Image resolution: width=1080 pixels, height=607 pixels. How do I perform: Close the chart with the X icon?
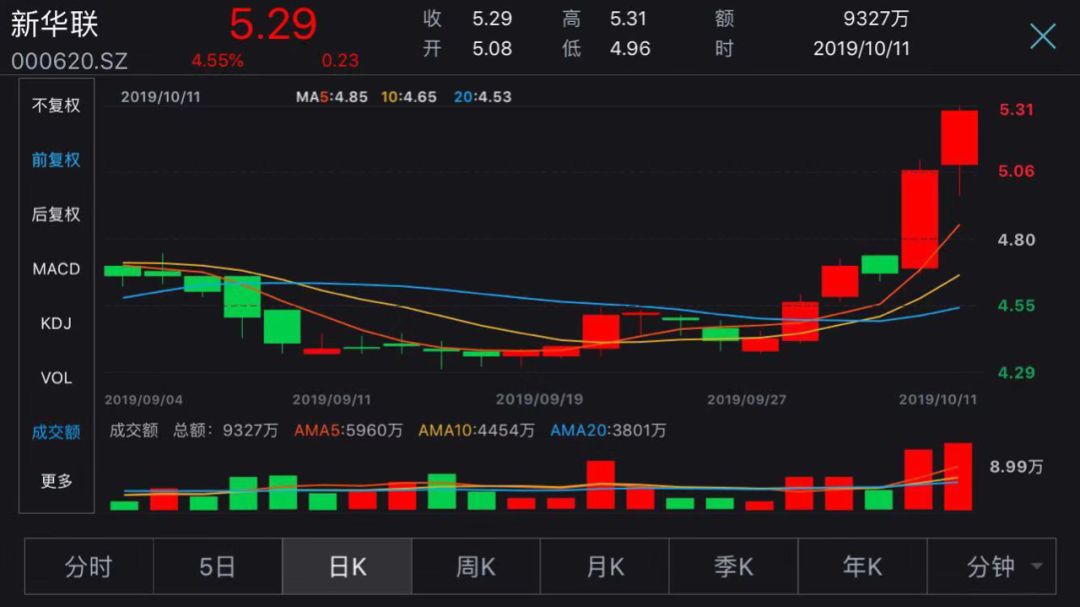click(x=1042, y=36)
